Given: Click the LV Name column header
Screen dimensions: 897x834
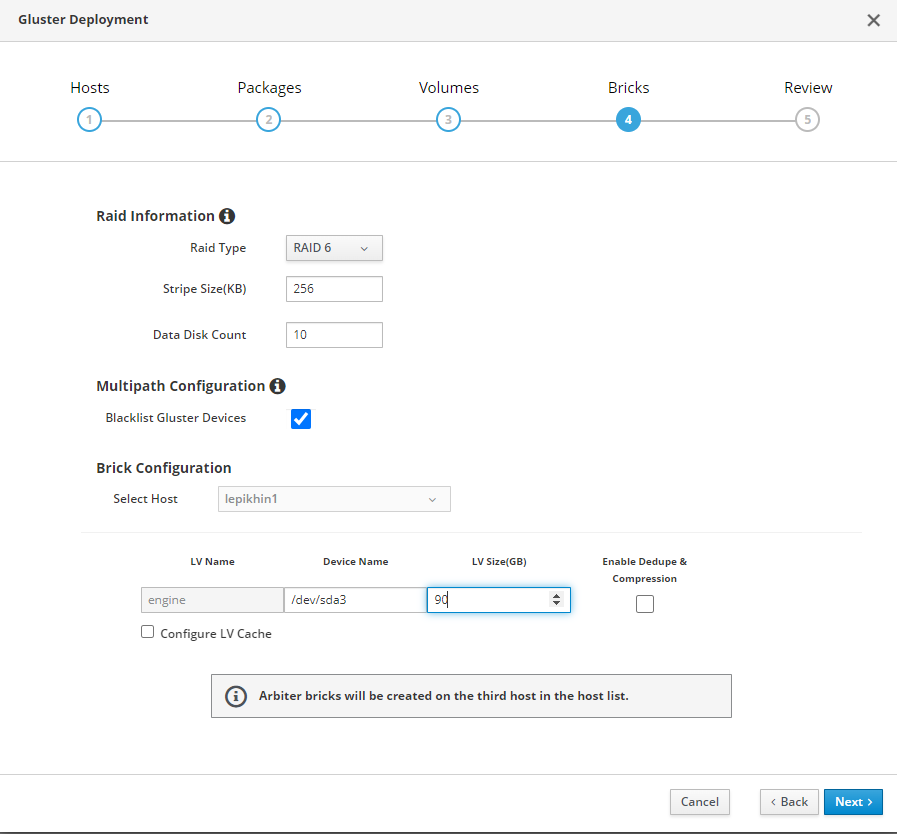Looking at the screenshot, I should (212, 562).
